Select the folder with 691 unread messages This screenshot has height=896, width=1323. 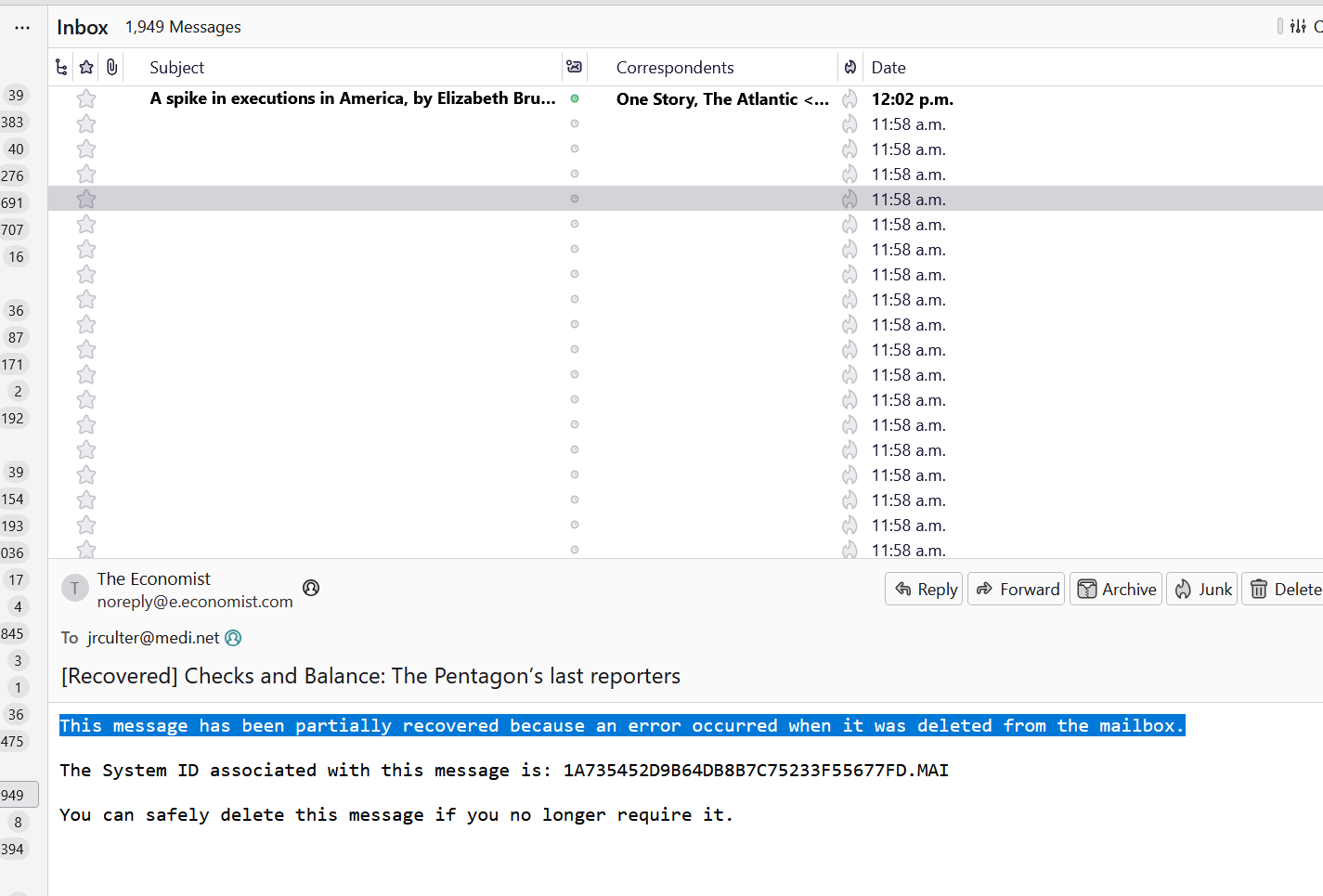click(13, 202)
